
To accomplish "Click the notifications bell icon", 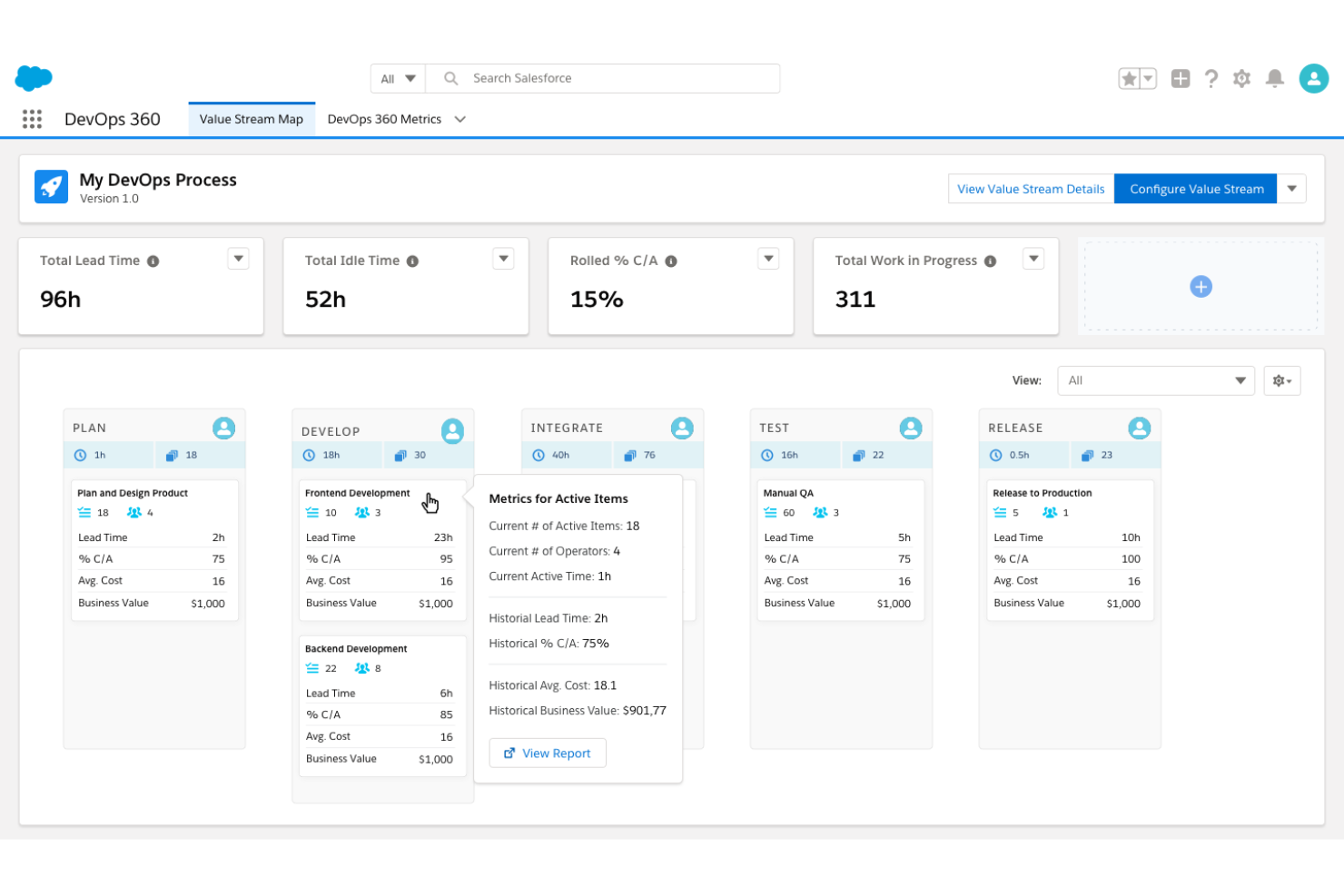I will (x=1274, y=78).
